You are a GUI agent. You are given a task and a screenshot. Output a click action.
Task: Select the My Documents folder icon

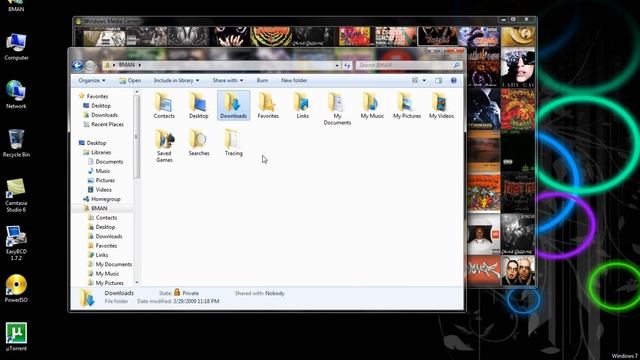[337, 109]
